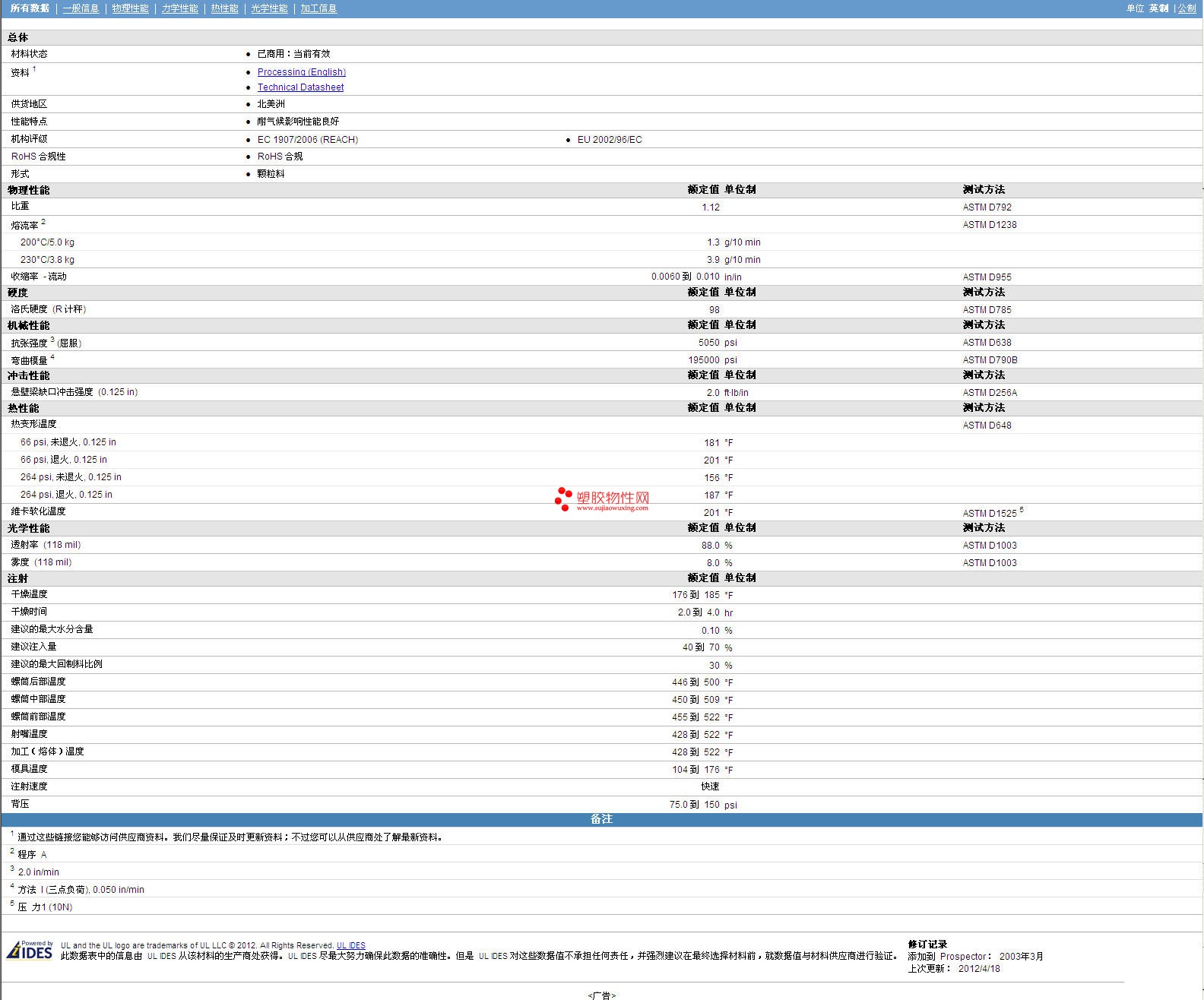Screen dimensions: 1204x1000
Task: Switch to the 光学性能 tab
Action: [269, 8]
